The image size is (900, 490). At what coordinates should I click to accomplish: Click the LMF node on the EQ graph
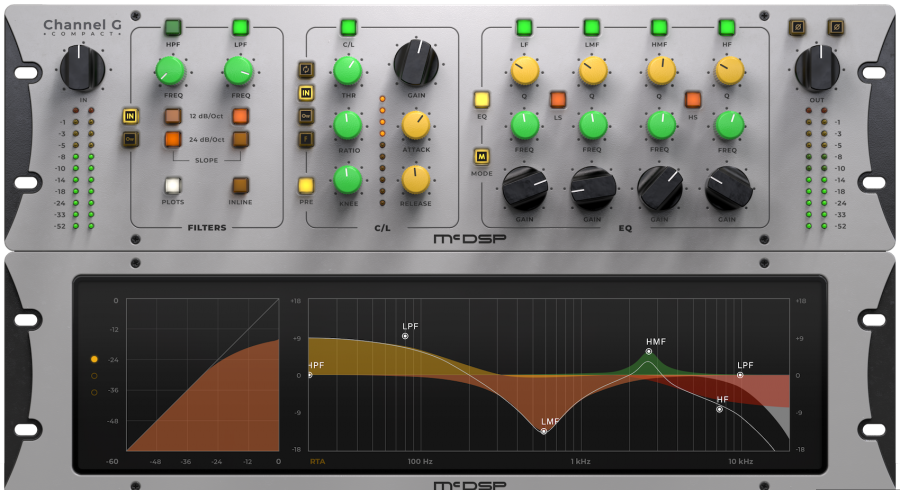point(544,431)
